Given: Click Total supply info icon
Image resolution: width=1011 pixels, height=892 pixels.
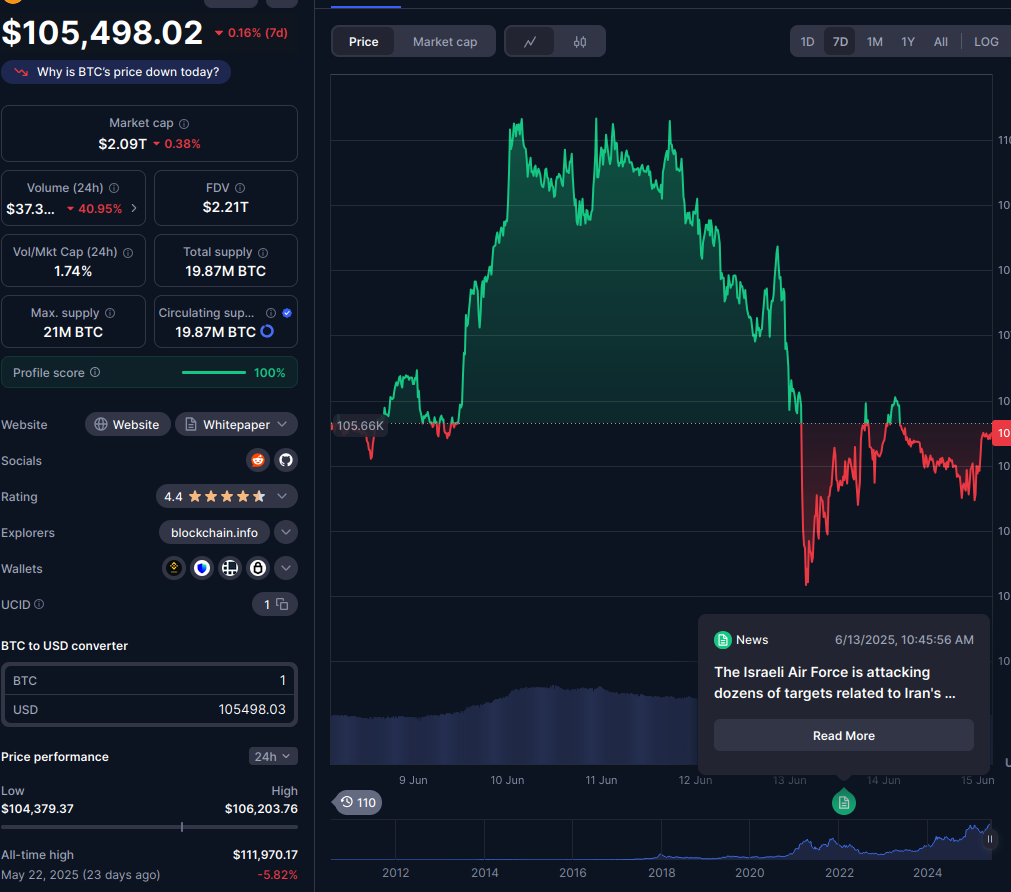Looking at the screenshot, I should (263, 253).
